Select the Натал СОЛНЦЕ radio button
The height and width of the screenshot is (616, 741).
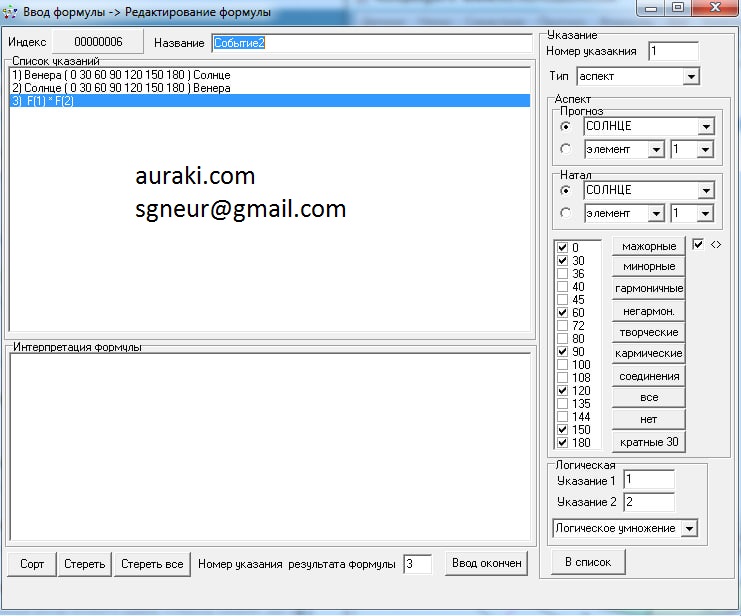(x=566, y=189)
